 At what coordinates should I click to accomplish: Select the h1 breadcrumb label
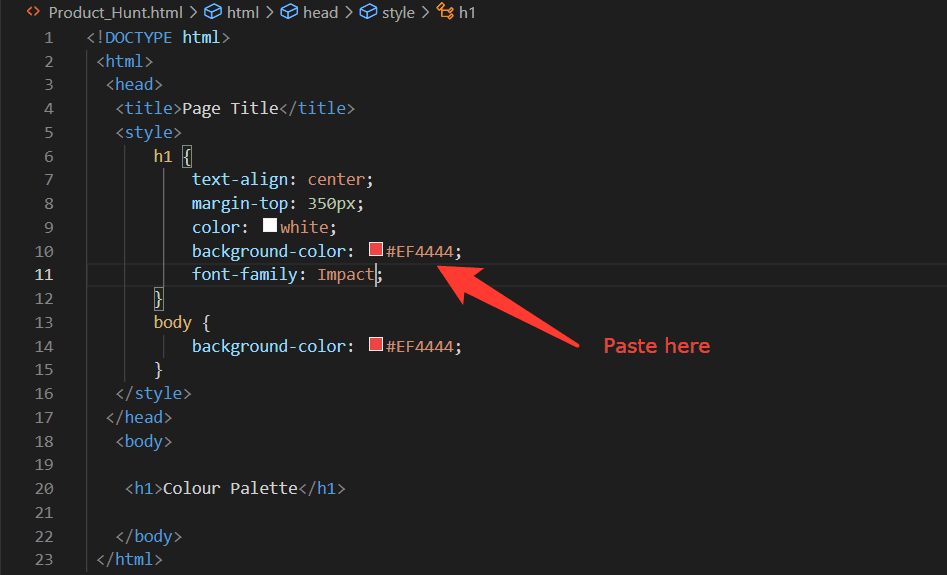467,13
